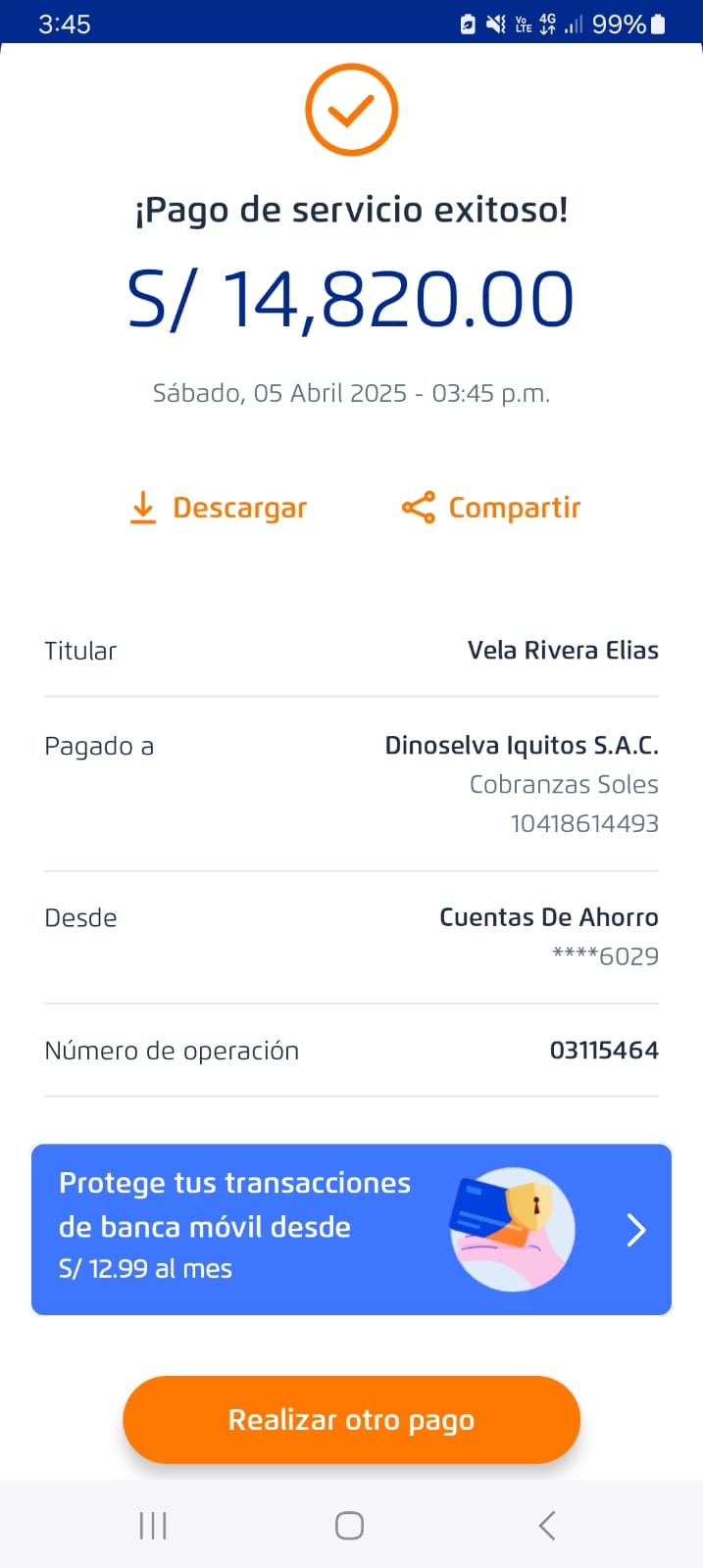Tap the card and lock illustration

point(511,1228)
